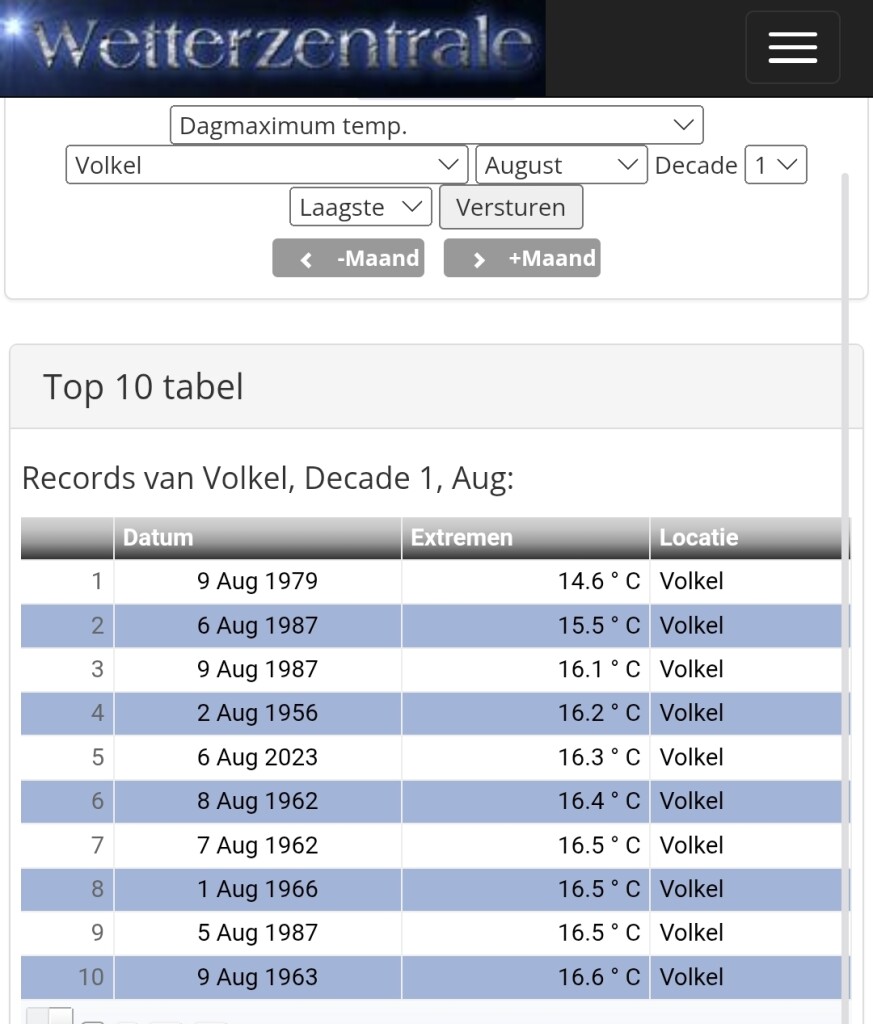Image resolution: width=873 pixels, height=1024 pixels.
Task: Open the August month selector
Action: tap(562, 165)
